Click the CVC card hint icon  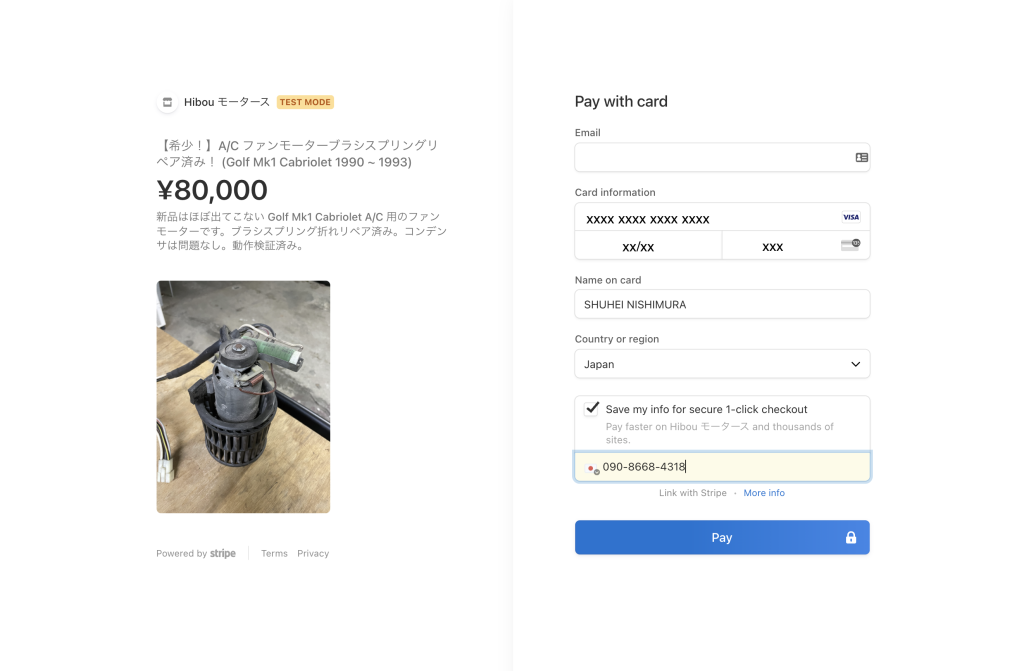851,244
